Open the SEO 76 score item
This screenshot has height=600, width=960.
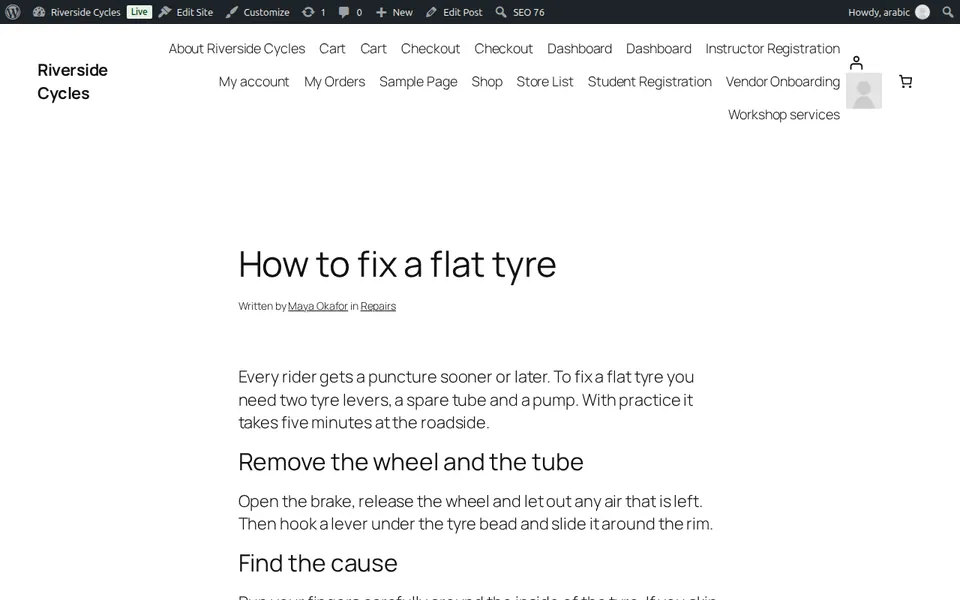point(520,12)
